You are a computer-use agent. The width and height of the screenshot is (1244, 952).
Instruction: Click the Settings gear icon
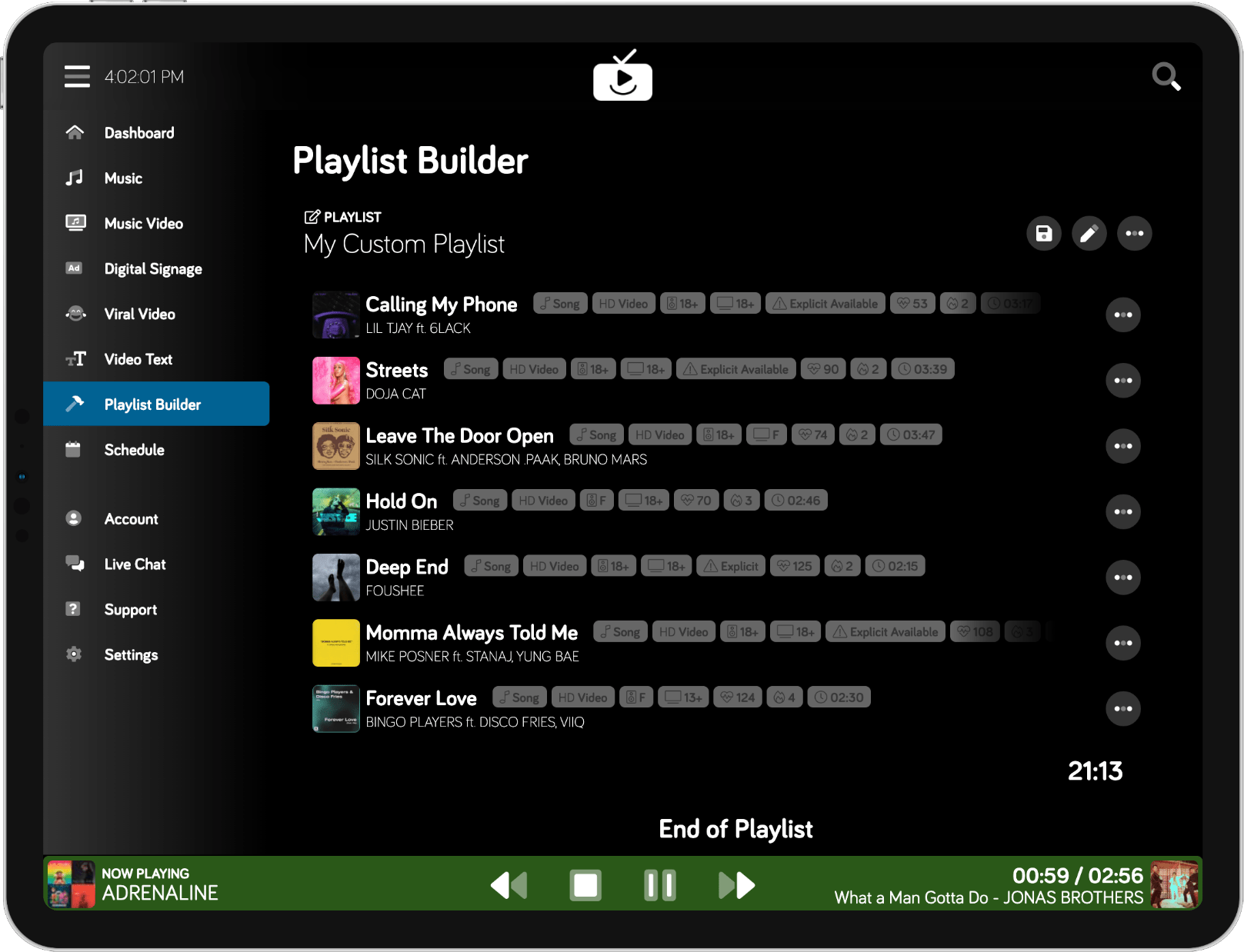pyautogui.click(x=74, y=654)
